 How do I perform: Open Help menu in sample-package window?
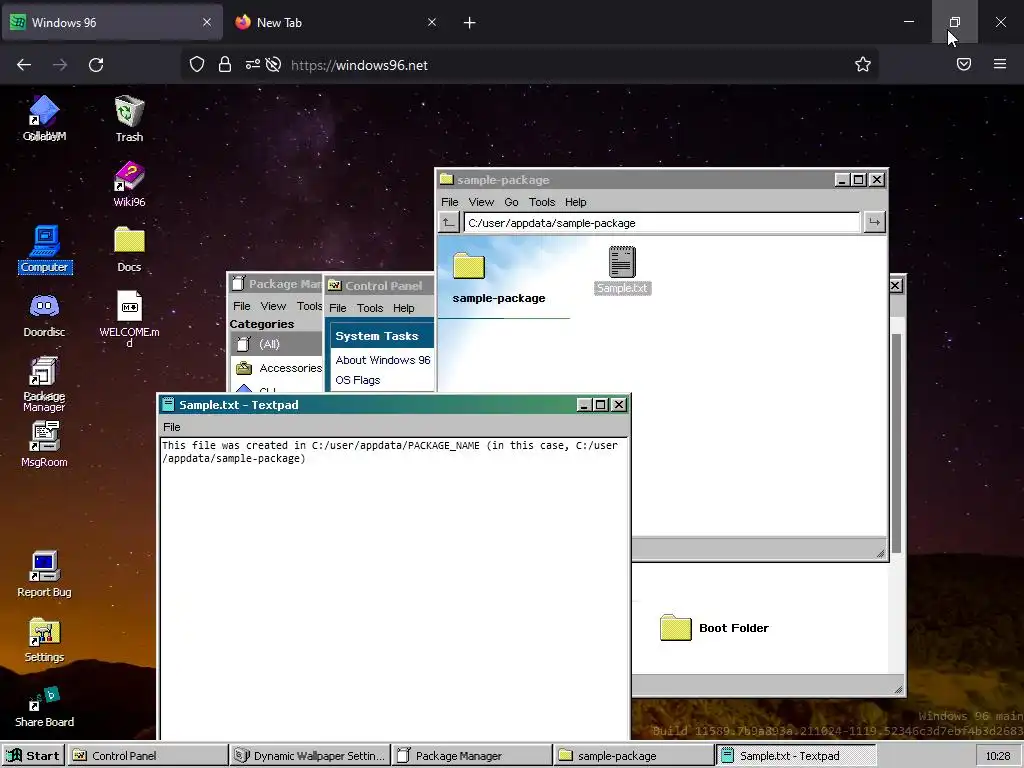tap(575, 202)
